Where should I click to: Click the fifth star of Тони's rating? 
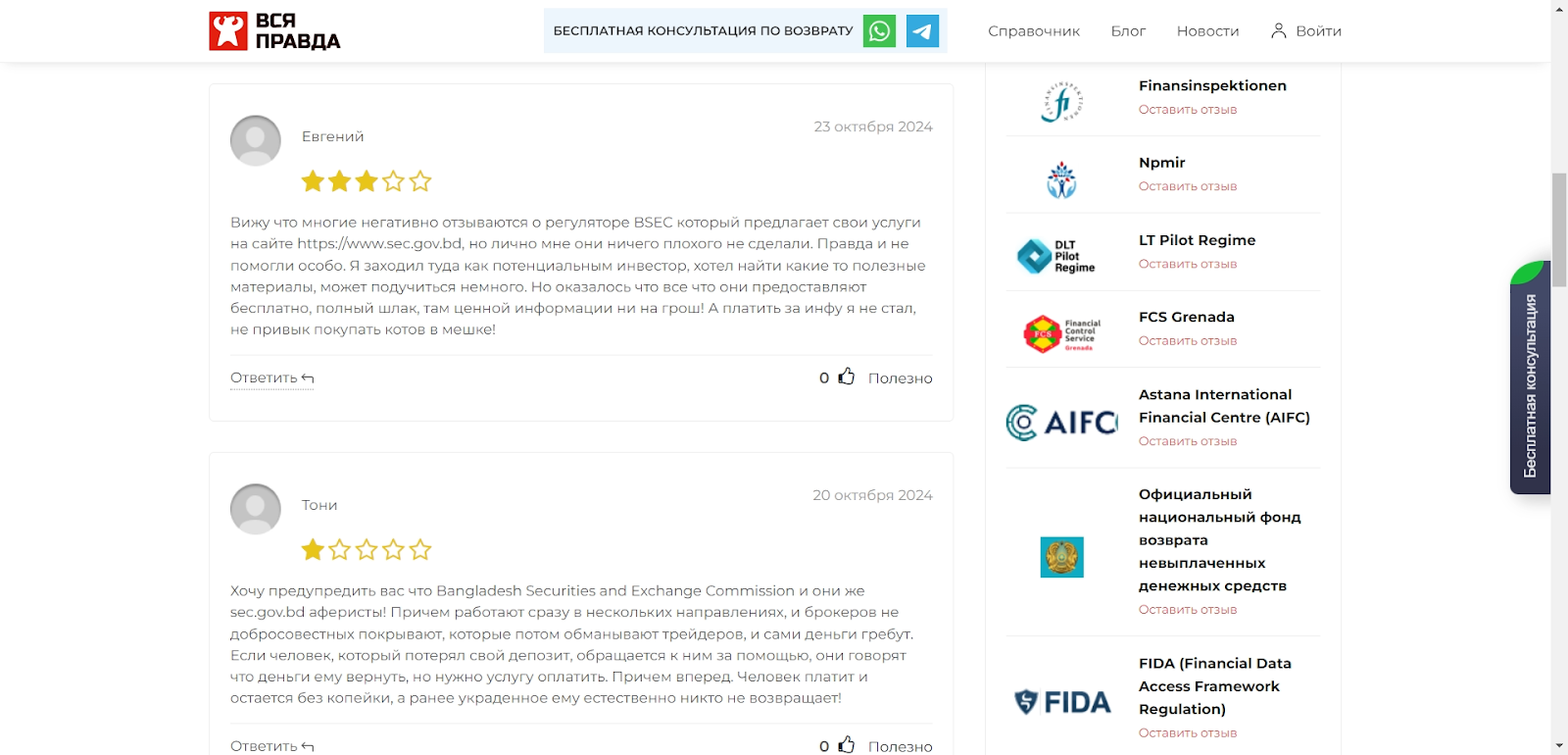click(x=420, y=550)
